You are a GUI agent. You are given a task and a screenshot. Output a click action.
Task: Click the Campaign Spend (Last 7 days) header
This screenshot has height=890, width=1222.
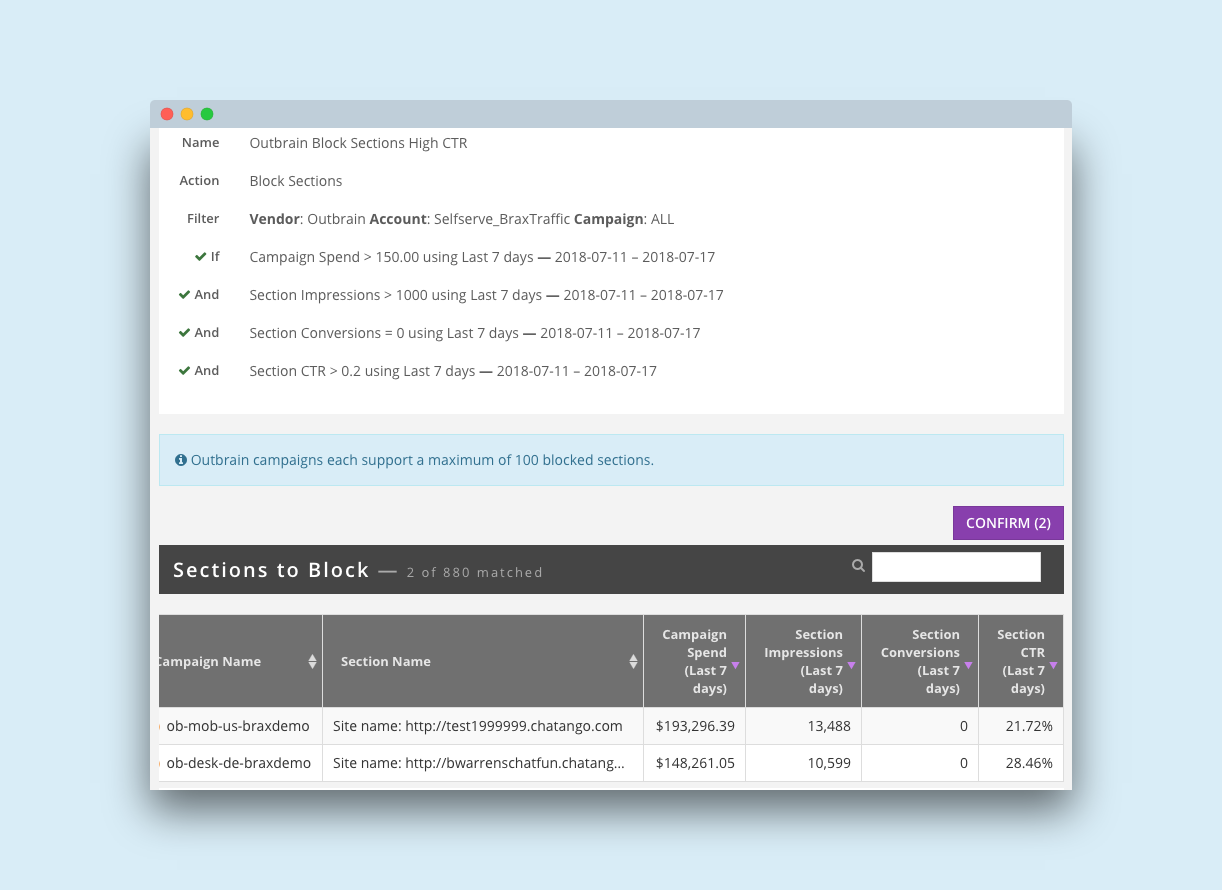coord(695,661)
